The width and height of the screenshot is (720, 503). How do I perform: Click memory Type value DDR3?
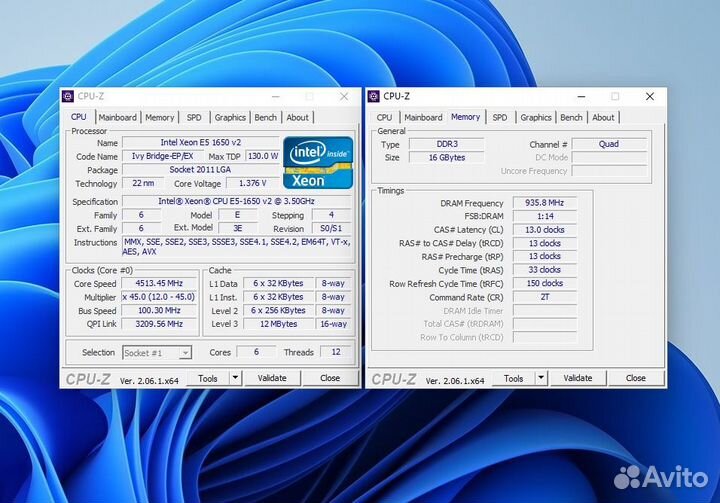pos(447,144)
